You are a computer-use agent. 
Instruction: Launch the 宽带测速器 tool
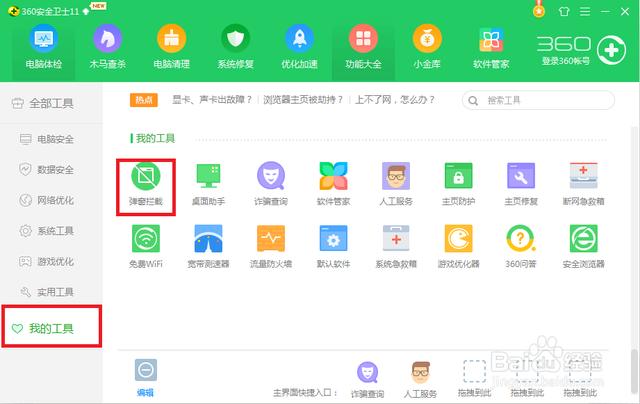[x=209, y=246]
